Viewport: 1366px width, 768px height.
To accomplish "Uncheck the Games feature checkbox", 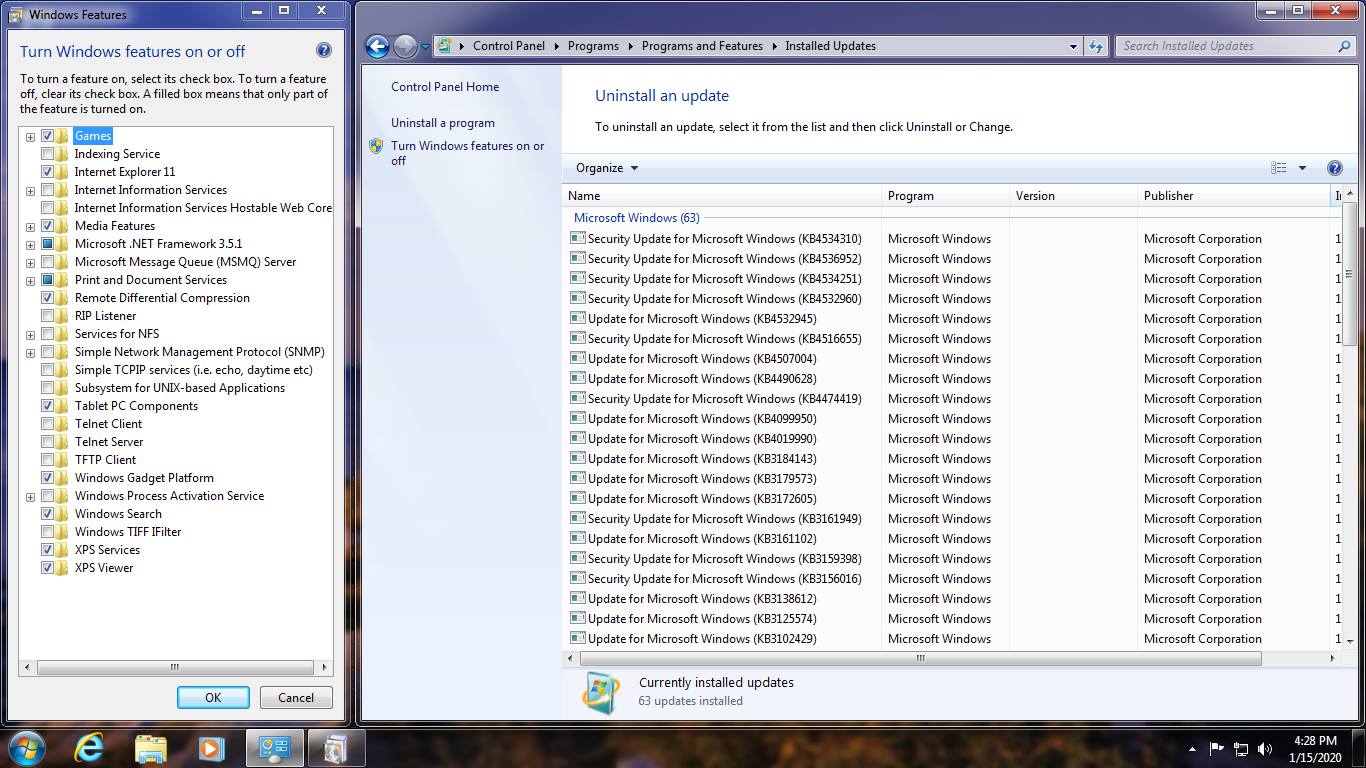I will (x=47, y=136).
